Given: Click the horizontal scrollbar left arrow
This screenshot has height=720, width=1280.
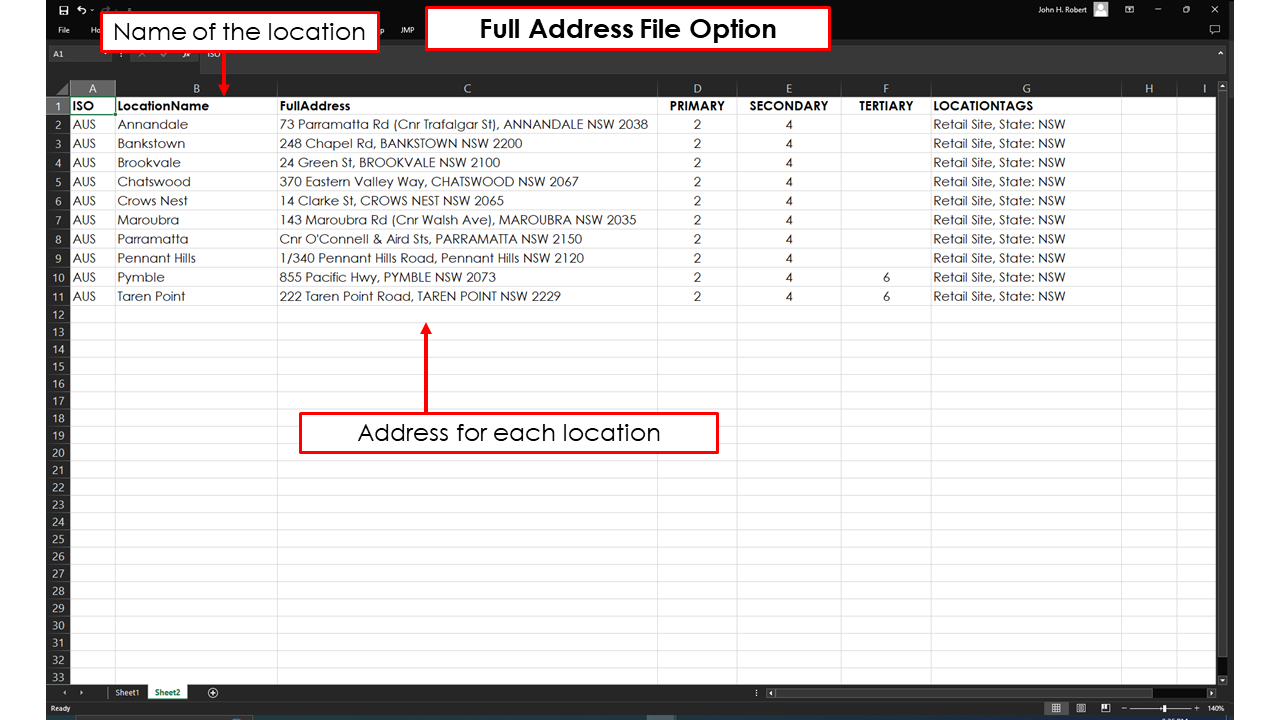Looking at the screenshot, I should click(x=771, y=693).
